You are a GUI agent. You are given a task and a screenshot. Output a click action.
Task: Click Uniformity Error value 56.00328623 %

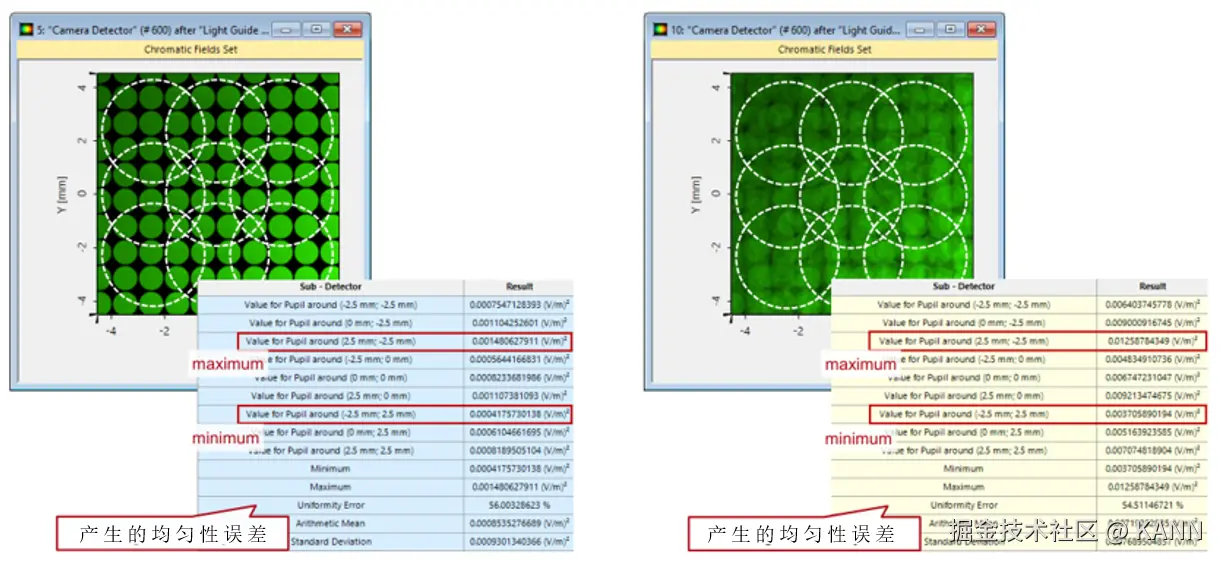pyautogui.click(x=520, y=505)
